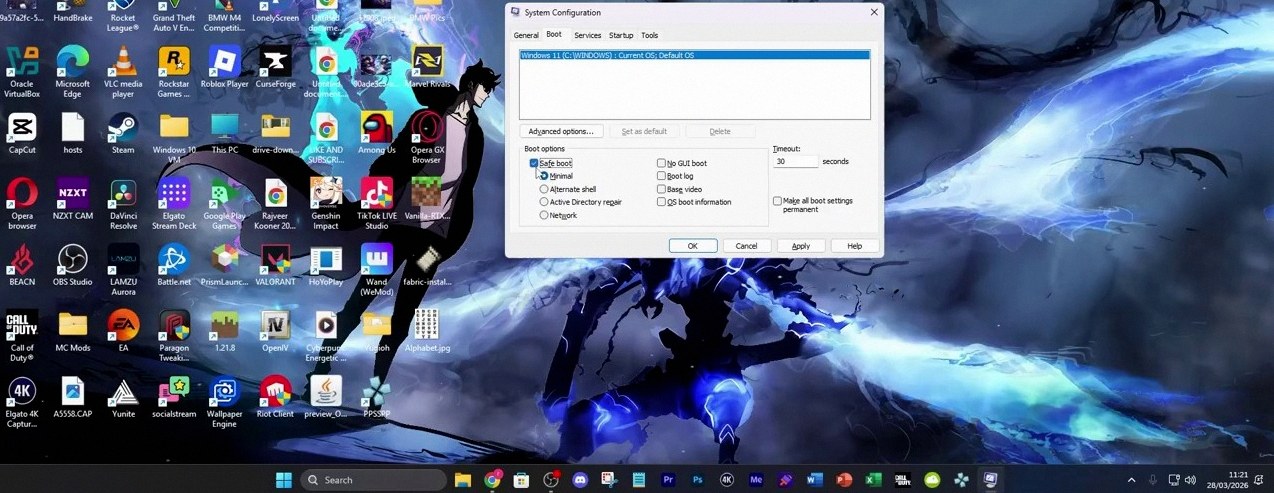This screenshot has height=493, width=1274.
Task: Click Cancel in System Configuration
Action: point(746,246)
